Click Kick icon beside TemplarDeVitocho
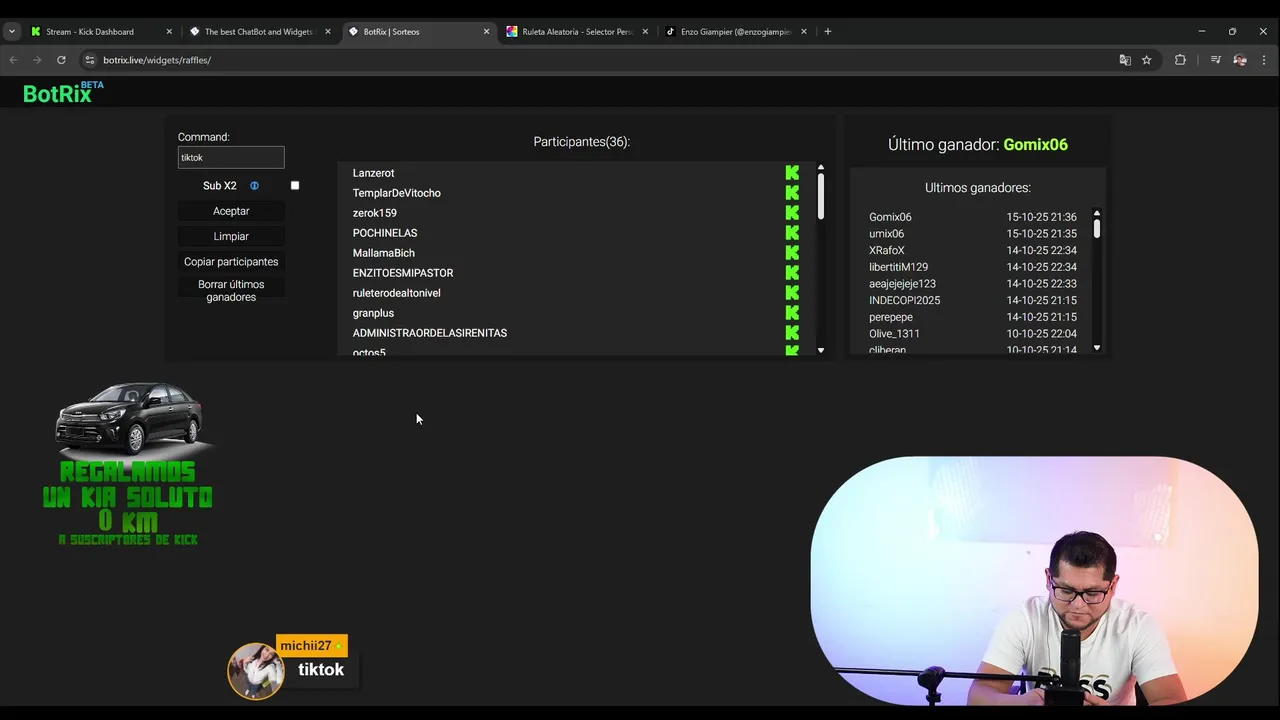 click(x=792, y=193)
